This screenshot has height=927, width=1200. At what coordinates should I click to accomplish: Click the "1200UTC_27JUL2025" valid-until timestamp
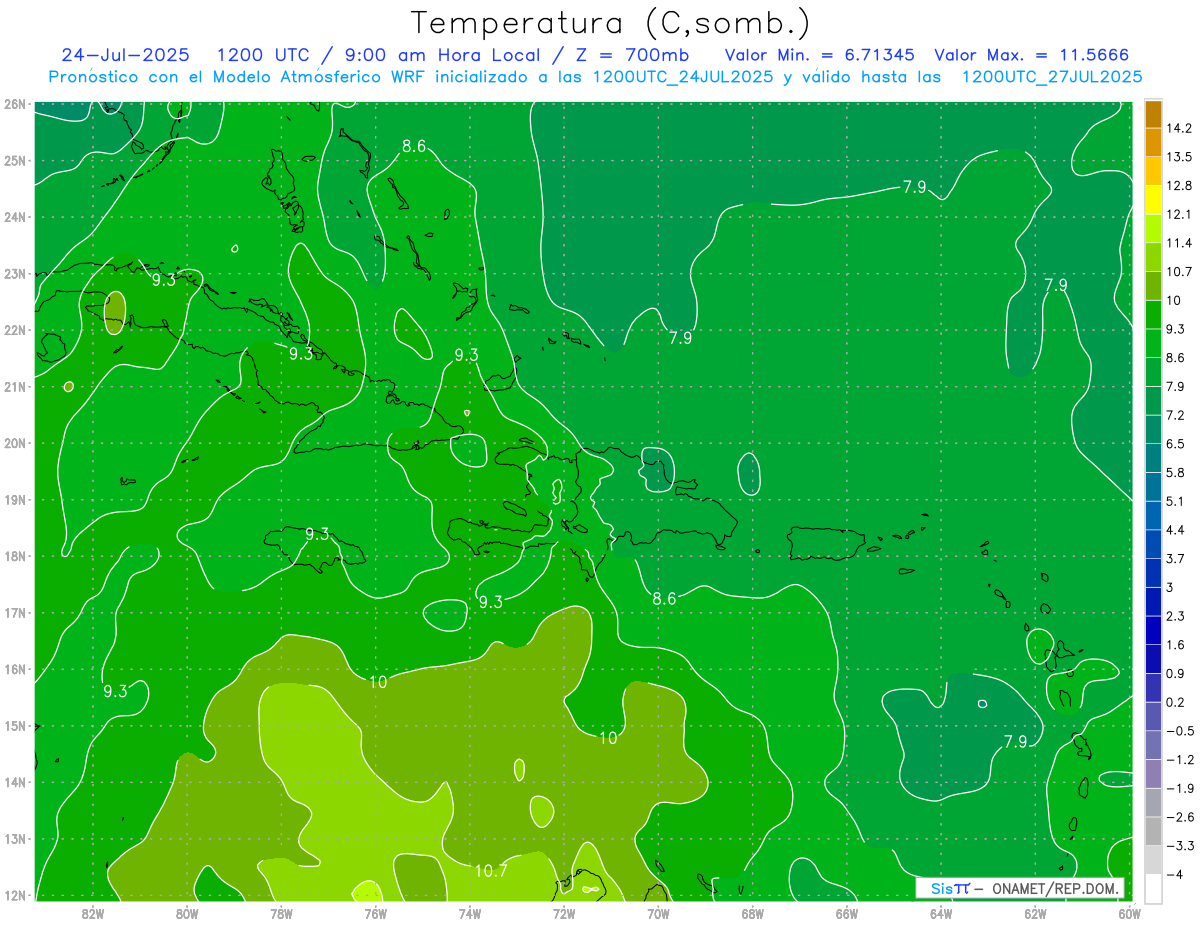tap(1052, 77)
